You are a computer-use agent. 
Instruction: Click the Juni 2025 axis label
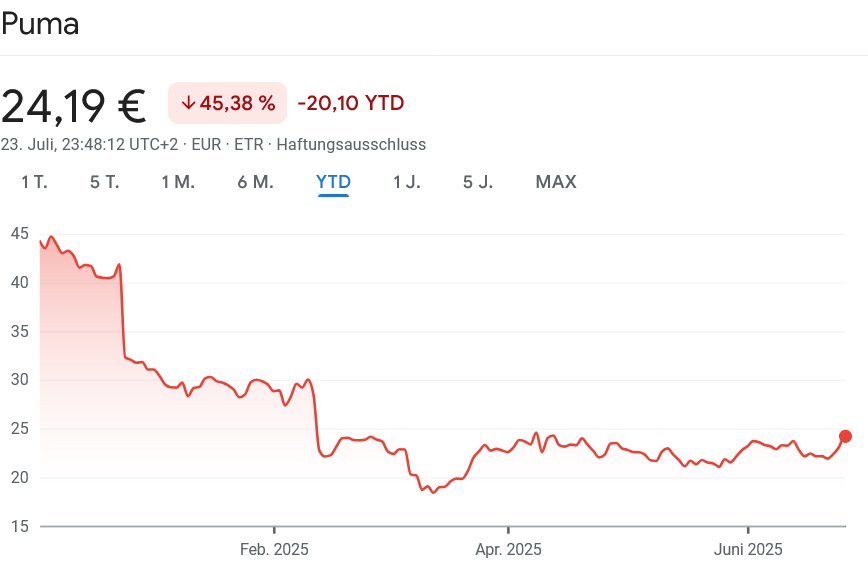click(x=748, y=549)
